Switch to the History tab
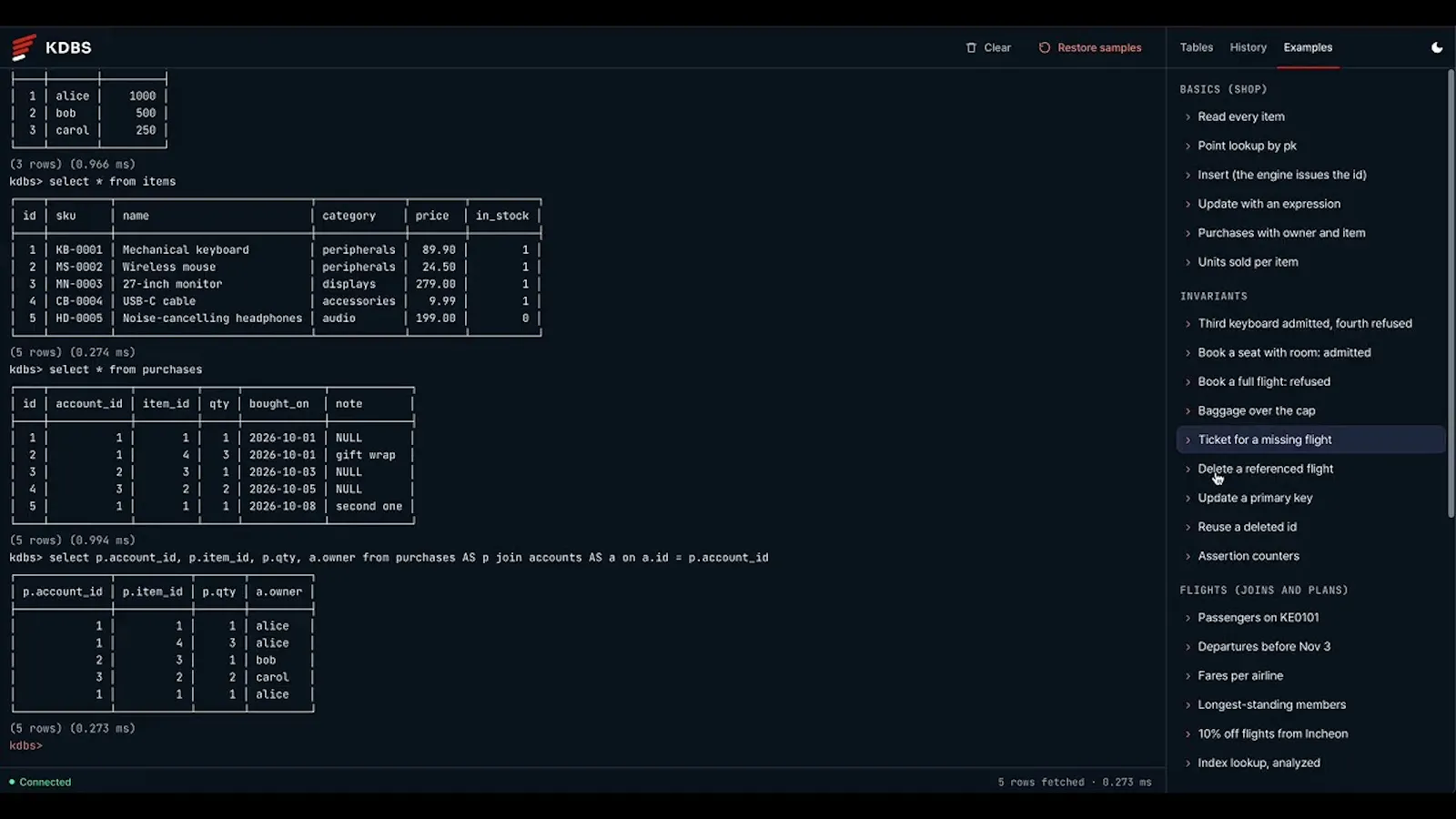1456x819 pixels. [1248, 47]
